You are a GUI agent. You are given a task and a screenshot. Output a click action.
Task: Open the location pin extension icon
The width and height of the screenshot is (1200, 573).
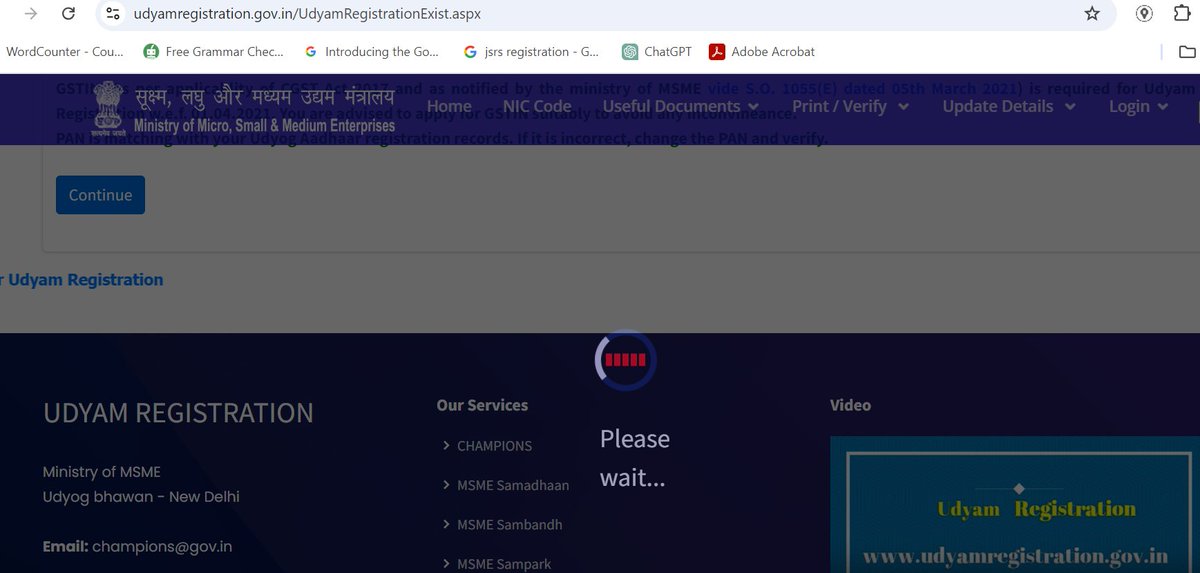[x=1145, y=14]
